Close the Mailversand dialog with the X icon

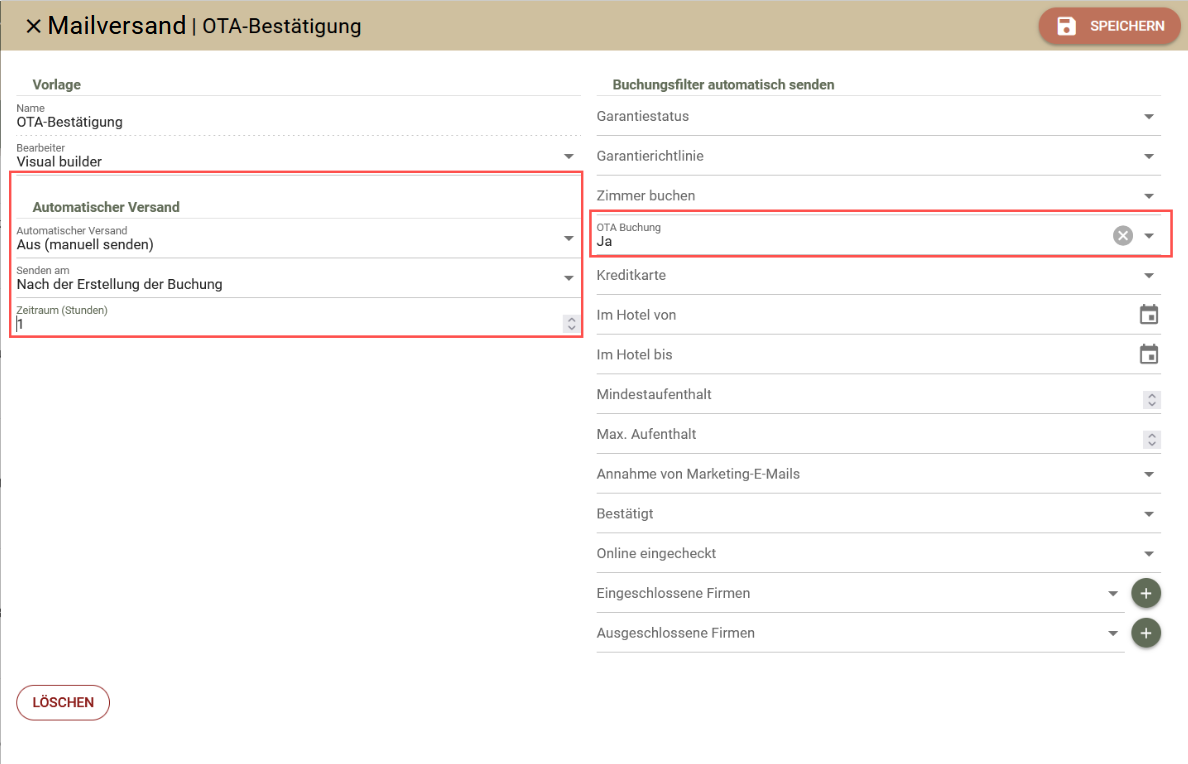(x=33, y=26)
